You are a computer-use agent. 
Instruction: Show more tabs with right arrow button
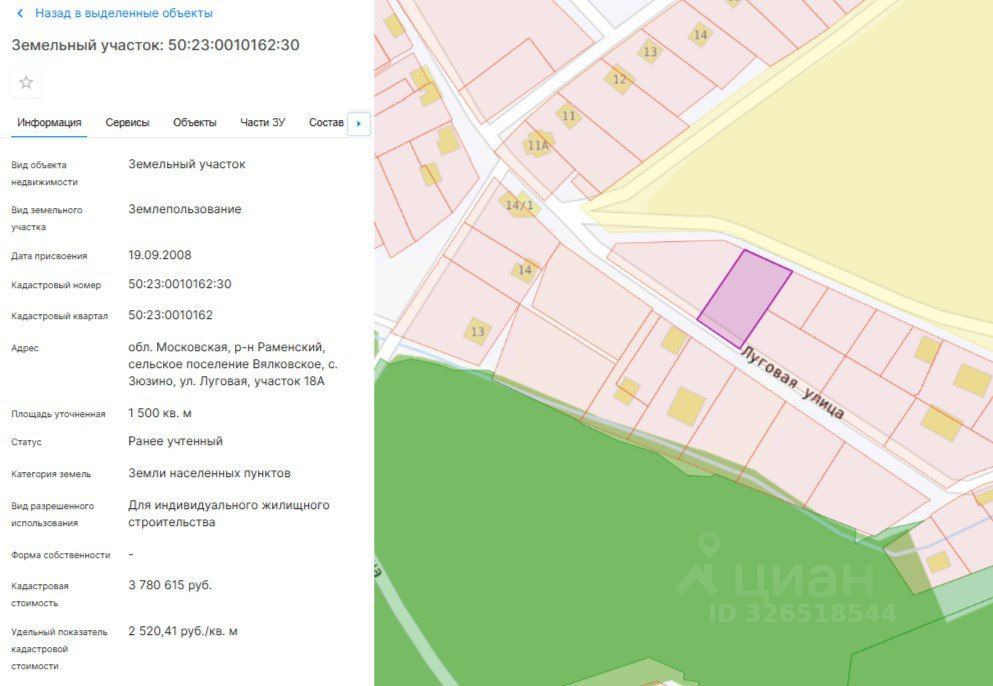pyautogui.click(x=358, y=124)
